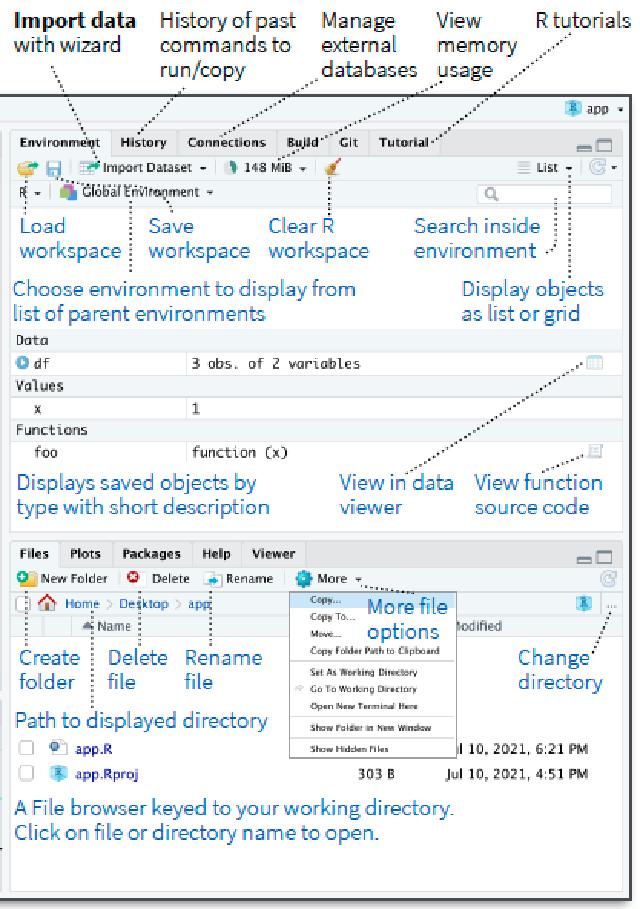Image resolution: width=640 pixels, height=909 pixels.
Task: Click the red Delete icon
Action: 133,577
